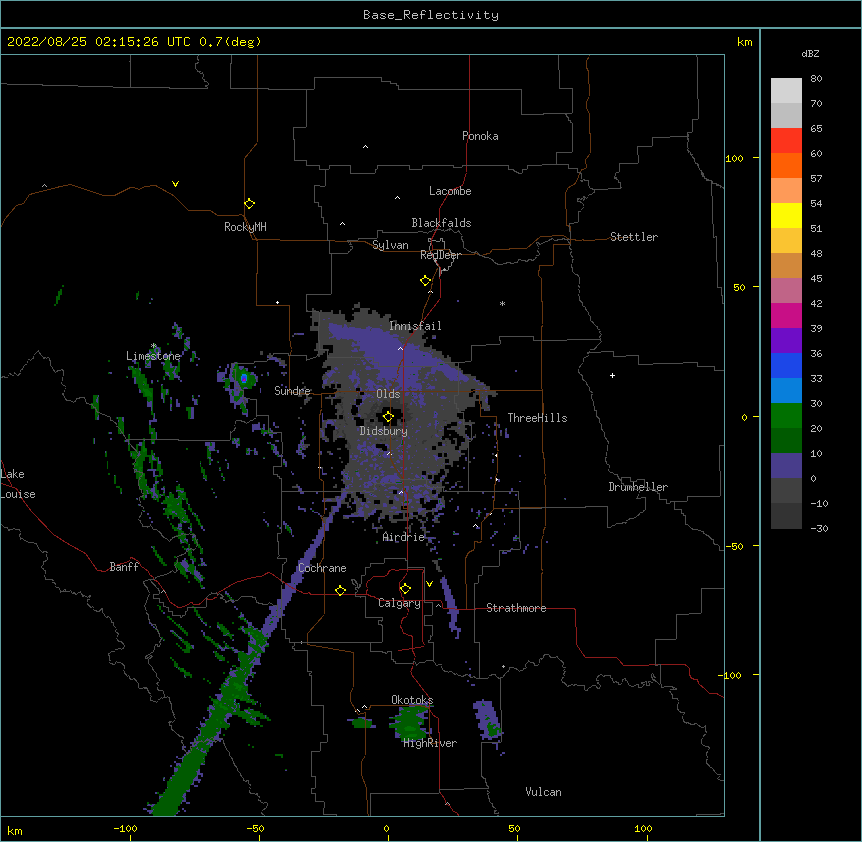Click the Innisfail city label

point(415,326)
